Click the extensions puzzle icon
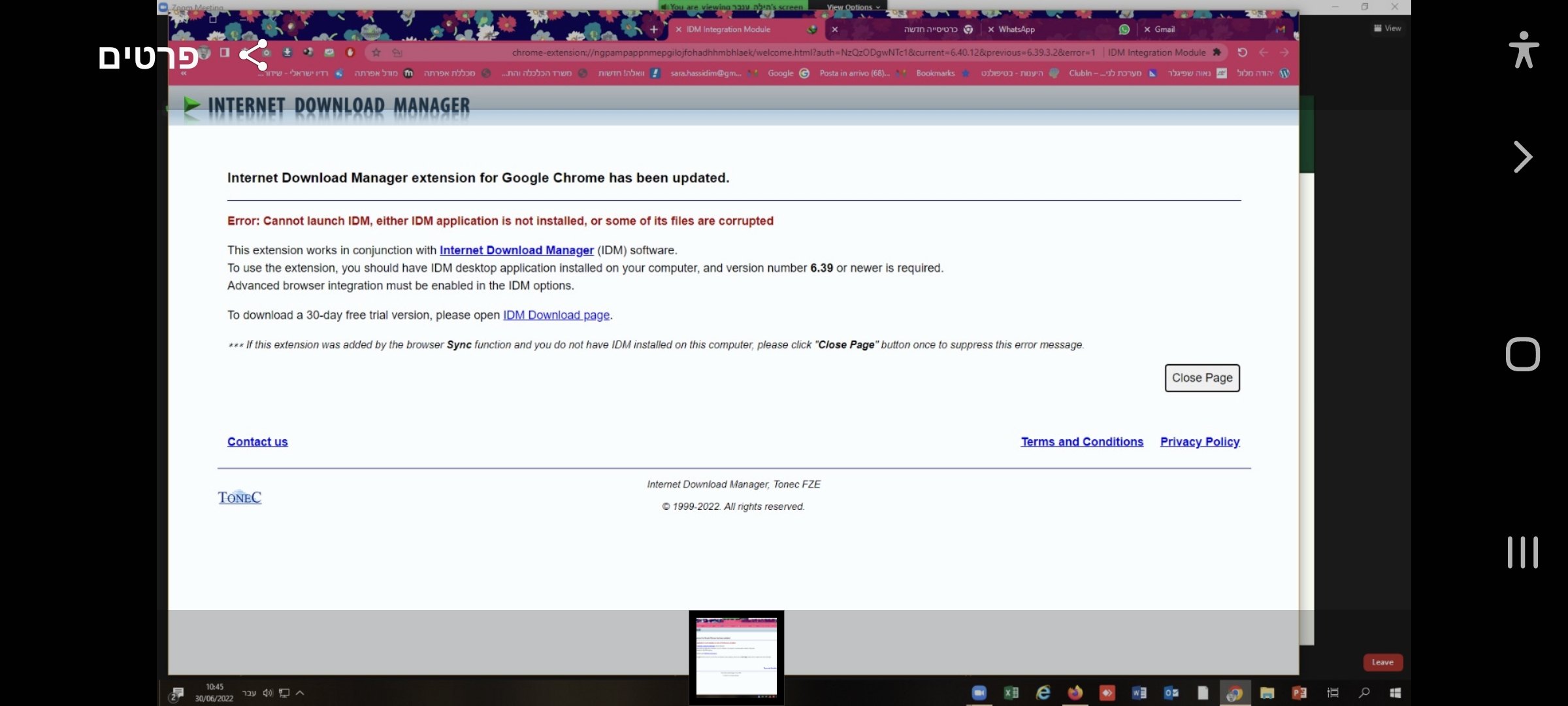The image size is (1568, 706). pyautogui.click(x=1217, y=52)
